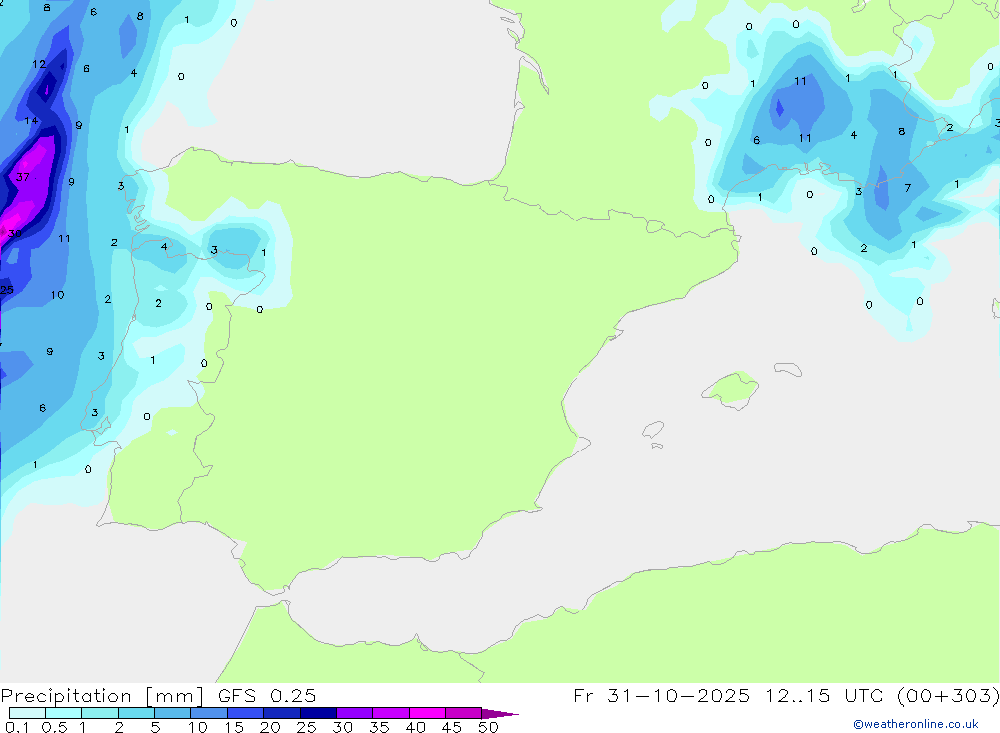
Task: Click the "0.5" legend scale label
Action: click(x=54, y=727)
